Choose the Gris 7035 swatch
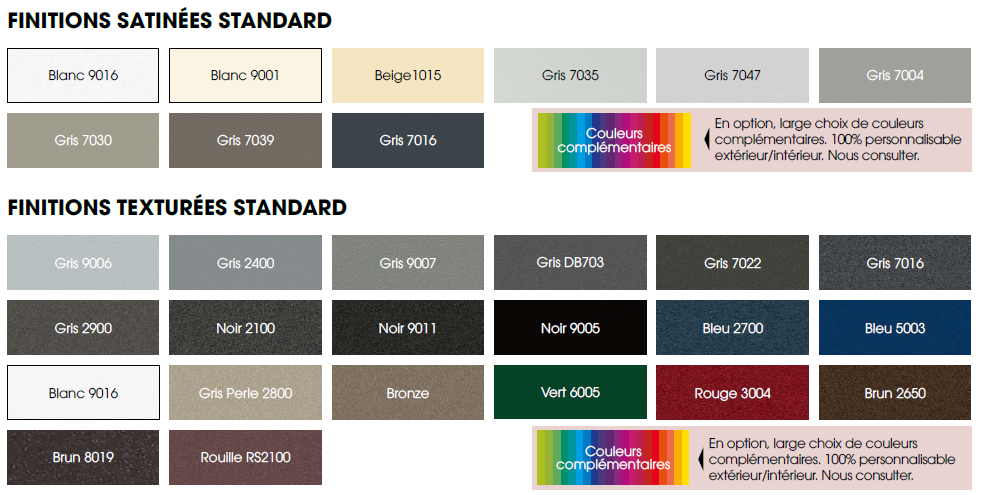 (570, 75)
